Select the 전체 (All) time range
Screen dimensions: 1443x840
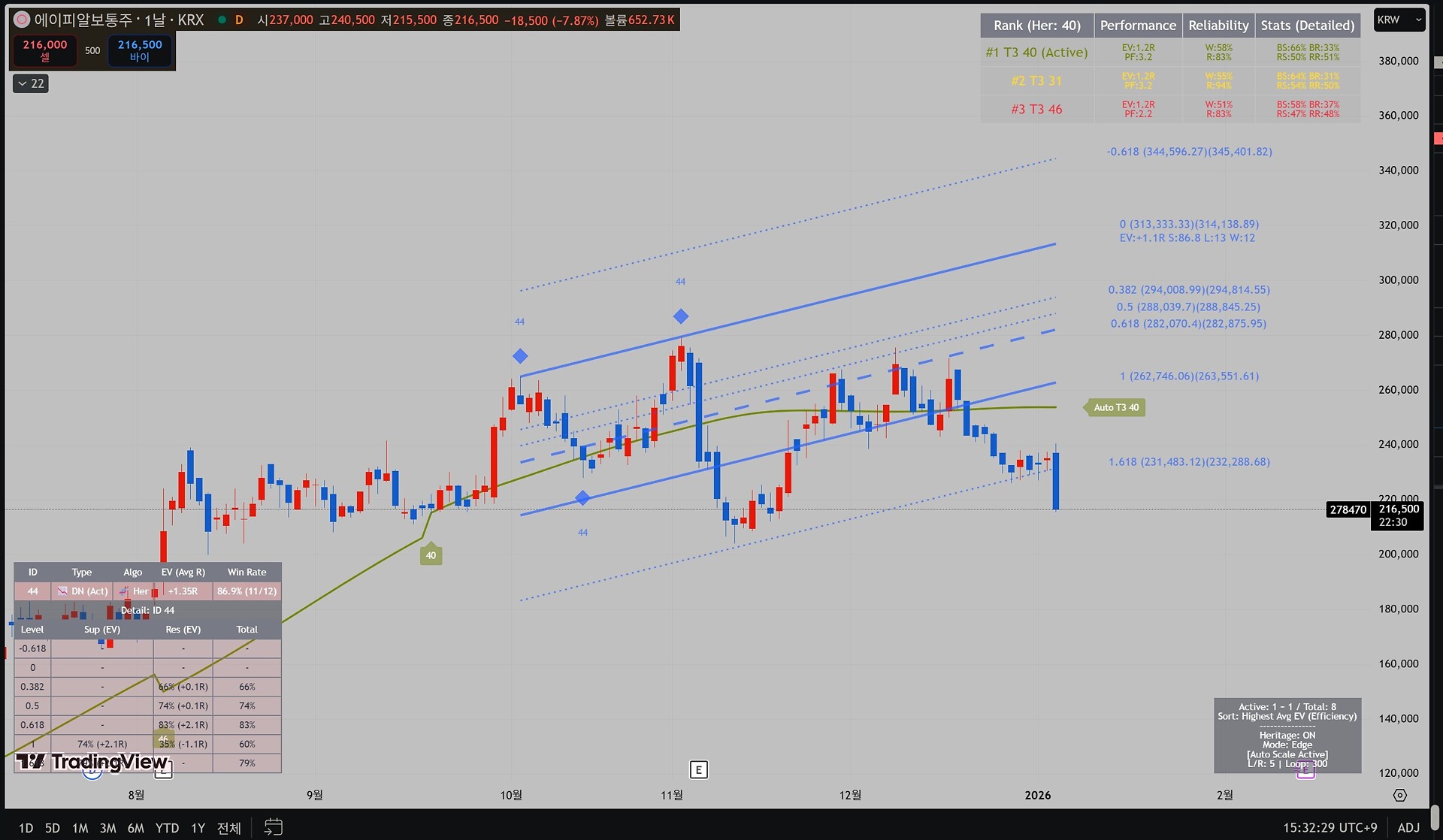[228, 828]
